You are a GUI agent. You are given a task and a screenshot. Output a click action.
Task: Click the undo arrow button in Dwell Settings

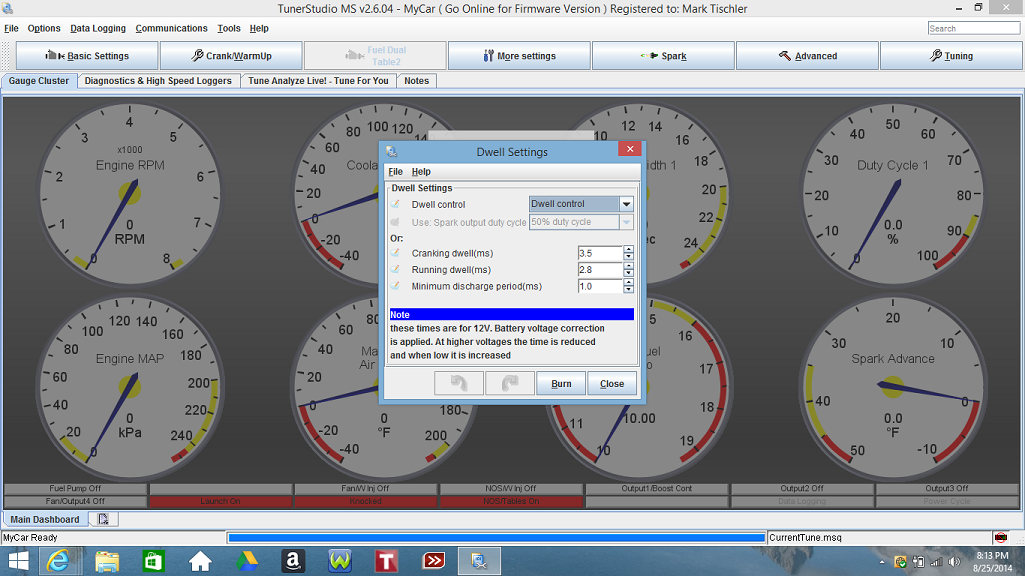tap(459, 383)
